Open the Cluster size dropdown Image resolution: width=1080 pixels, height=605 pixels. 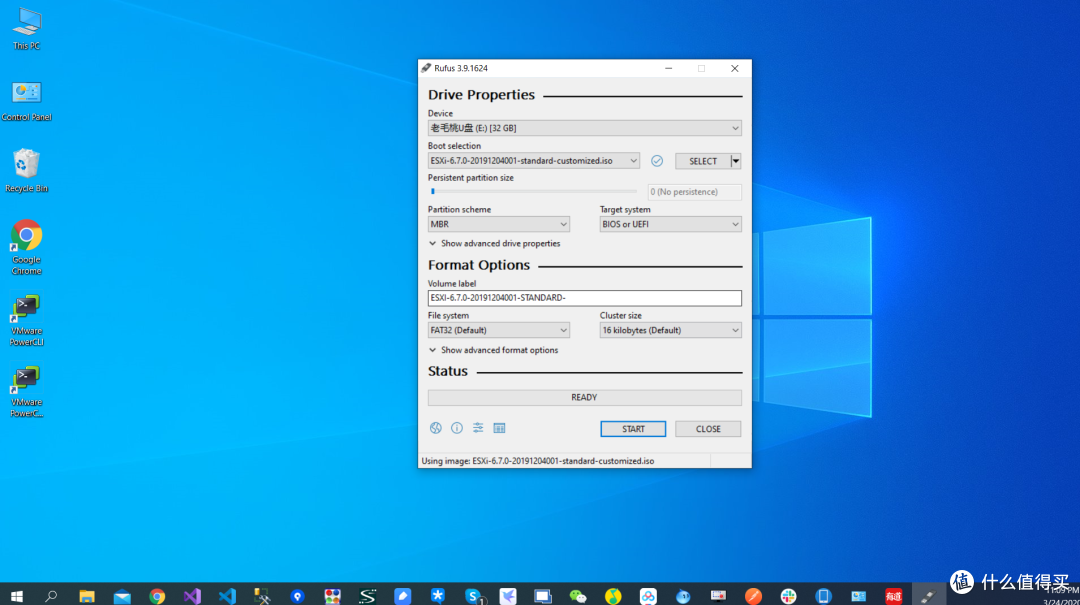click(x=670, y=330)
